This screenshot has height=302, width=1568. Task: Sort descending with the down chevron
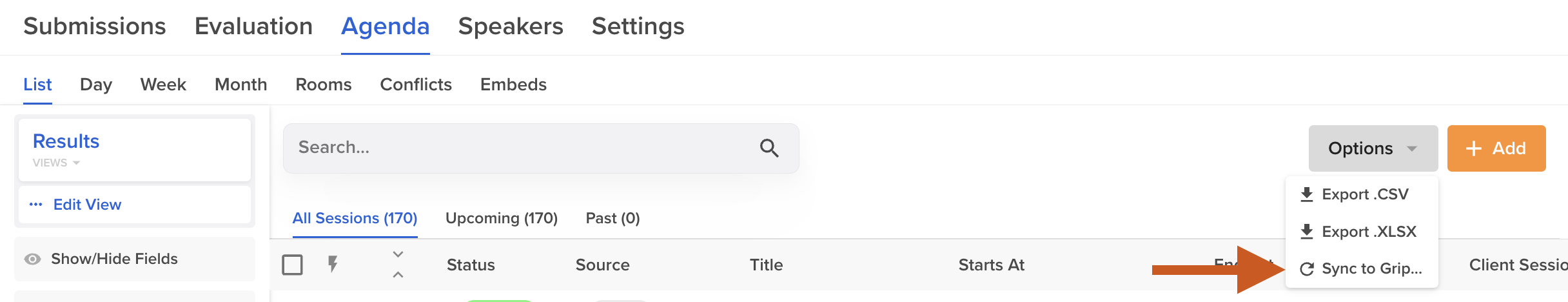point(398,254)
